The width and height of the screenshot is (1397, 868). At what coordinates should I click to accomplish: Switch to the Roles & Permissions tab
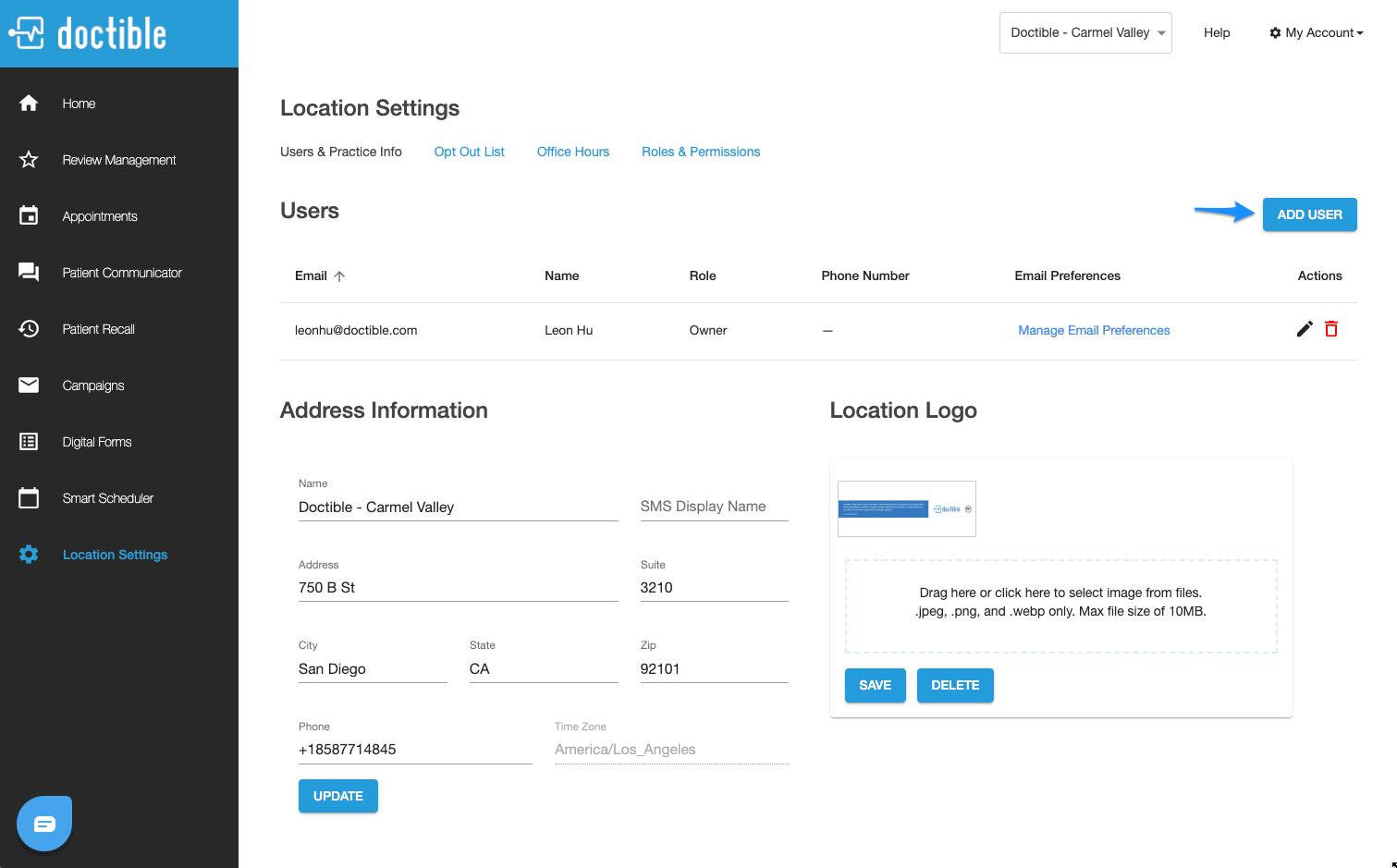[x=701, y=152]
